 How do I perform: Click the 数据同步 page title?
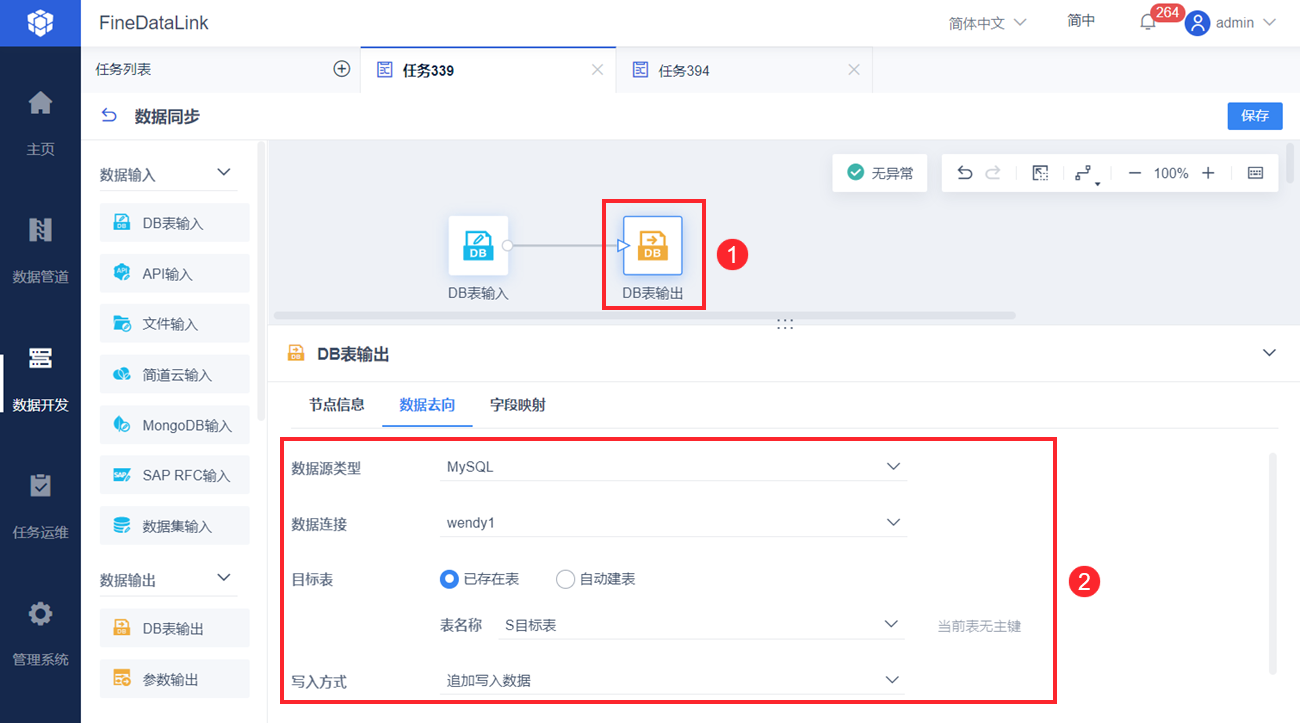(167, 116)
